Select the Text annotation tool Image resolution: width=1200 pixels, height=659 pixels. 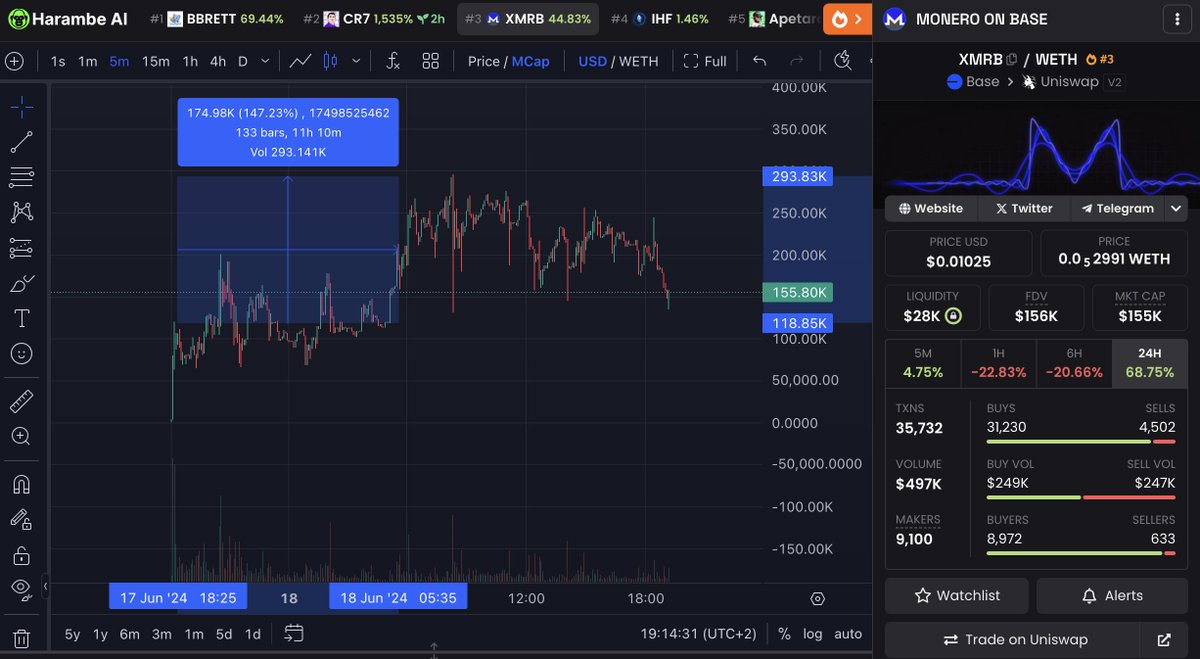(x=21, y=319)
